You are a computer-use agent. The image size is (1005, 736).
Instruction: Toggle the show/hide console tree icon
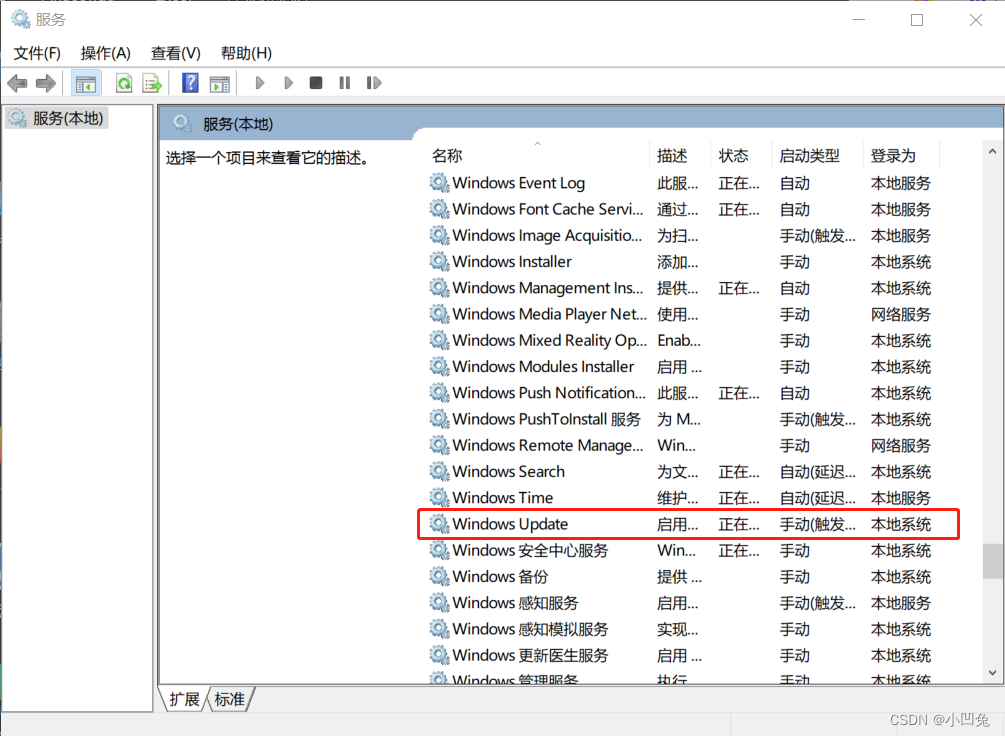click(x=85, y=83)
